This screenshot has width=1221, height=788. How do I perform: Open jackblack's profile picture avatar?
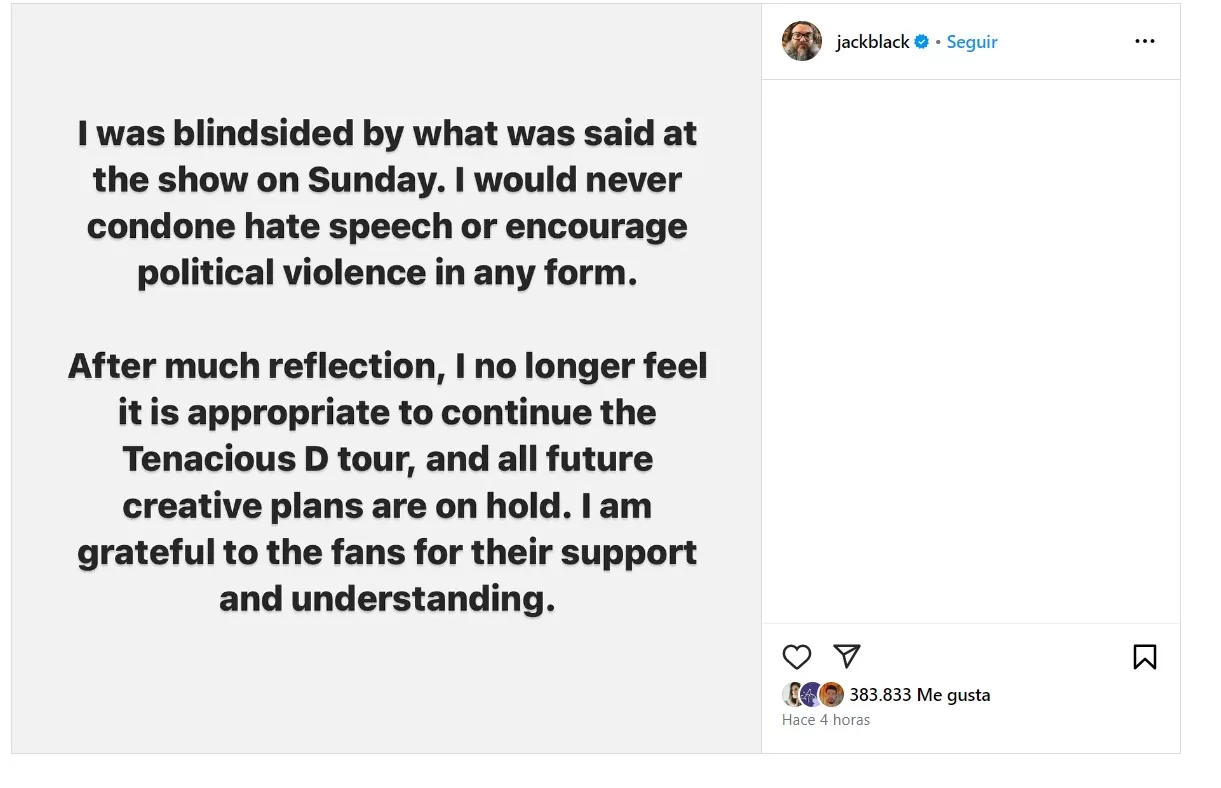[802, 41]
